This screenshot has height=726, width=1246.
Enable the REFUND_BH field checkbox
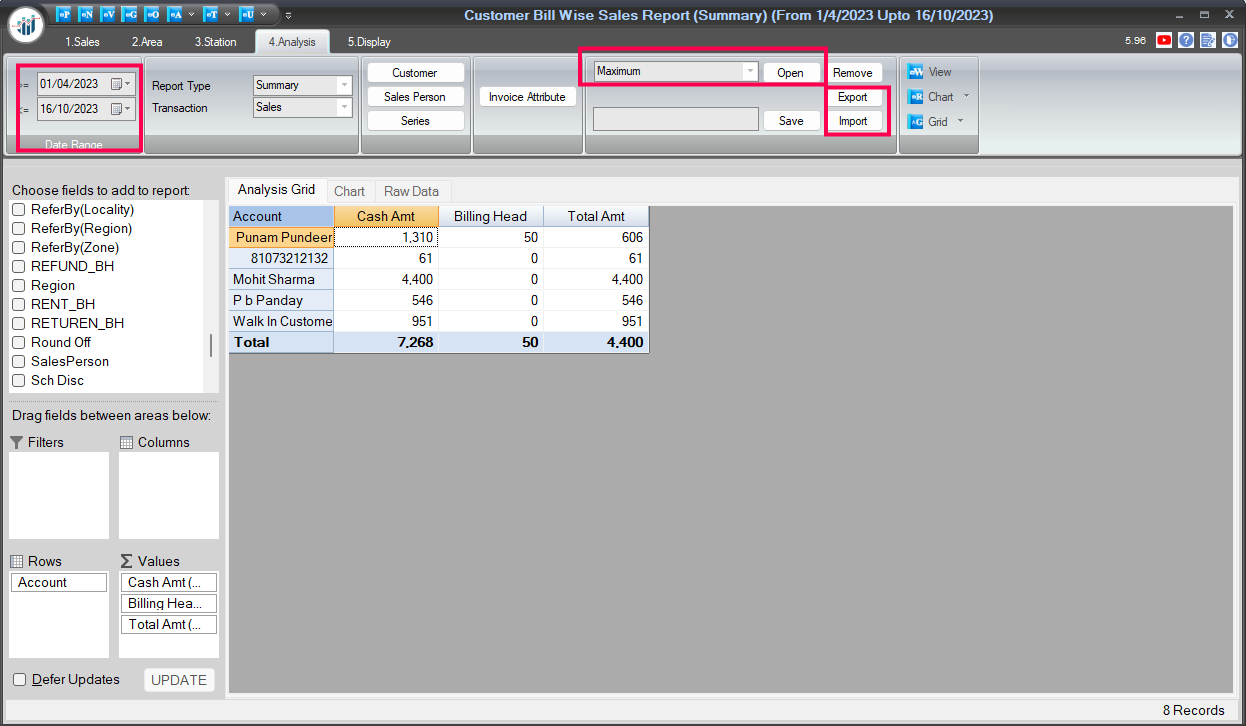tap(18, 267)
